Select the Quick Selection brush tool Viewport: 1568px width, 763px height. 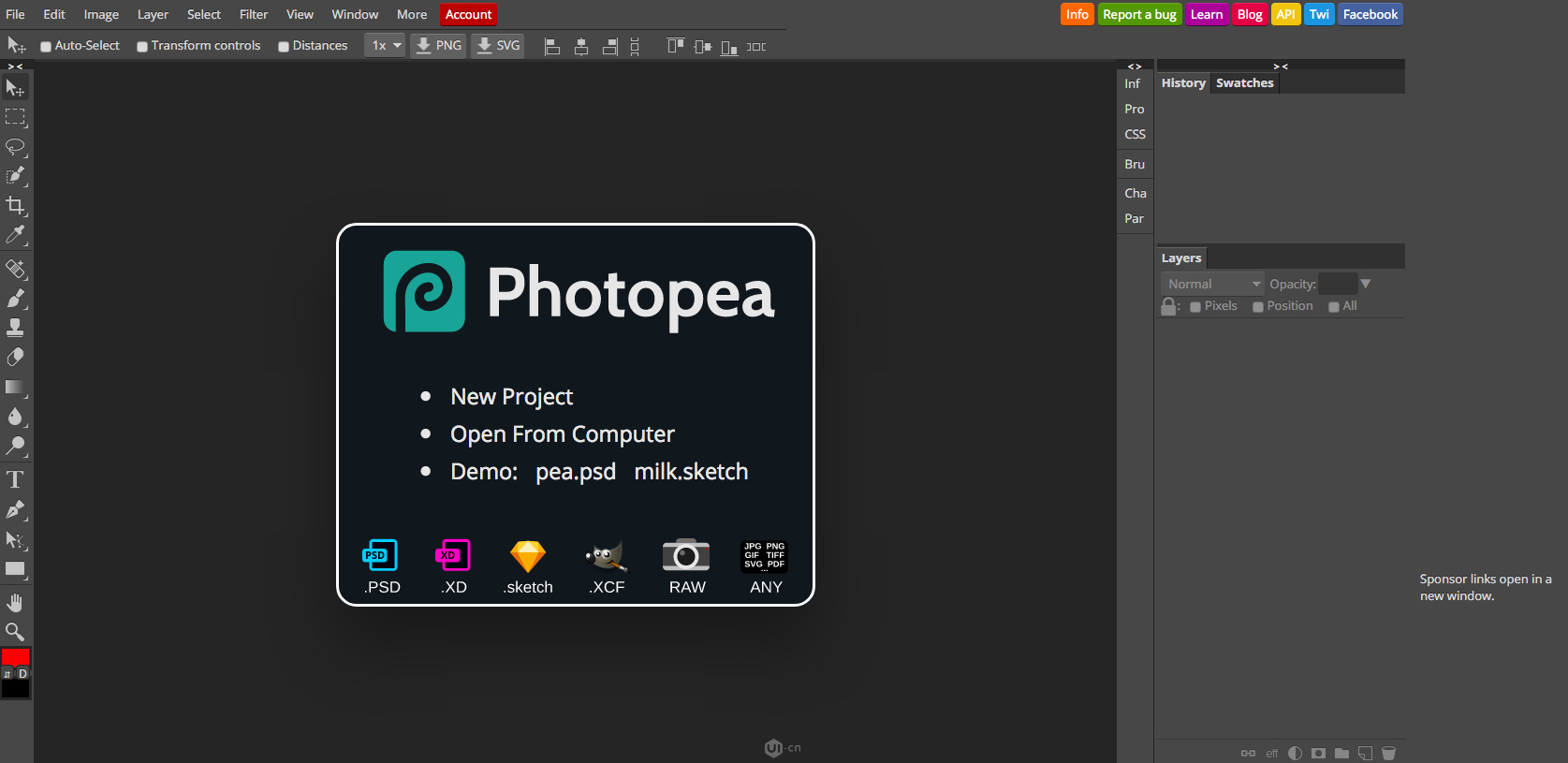pyautogui.click(x=15, y=176)
